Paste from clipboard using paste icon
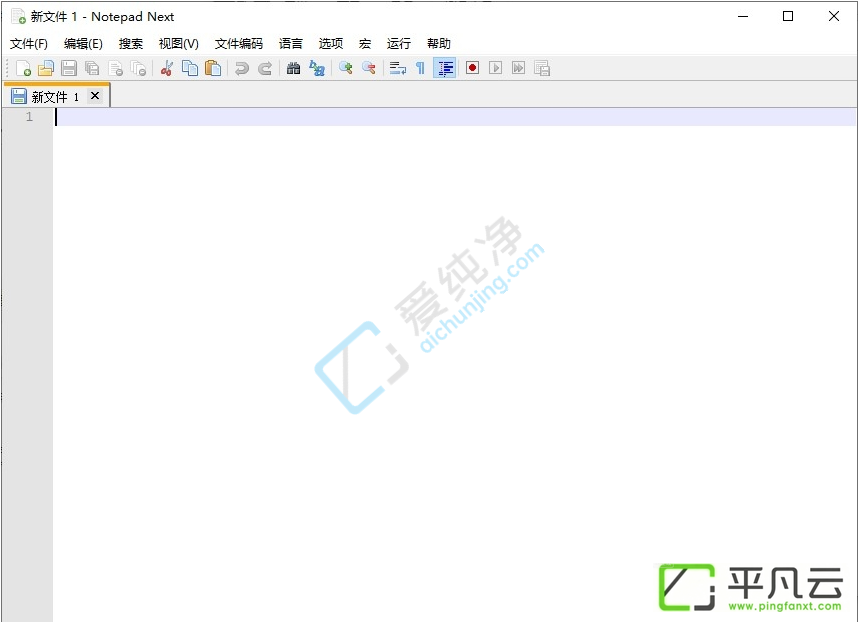This screenshot has width=860, height=622. coord(213,68)
